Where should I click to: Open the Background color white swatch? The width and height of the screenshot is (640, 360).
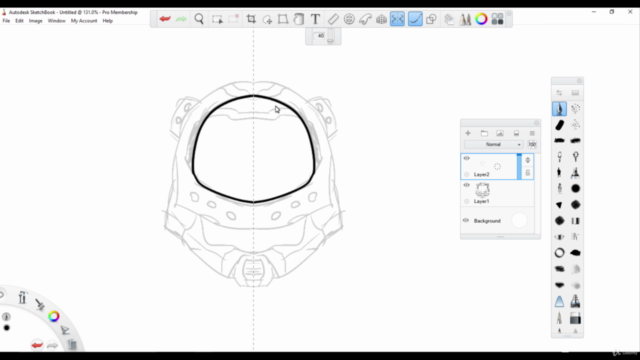click(519, 220)
